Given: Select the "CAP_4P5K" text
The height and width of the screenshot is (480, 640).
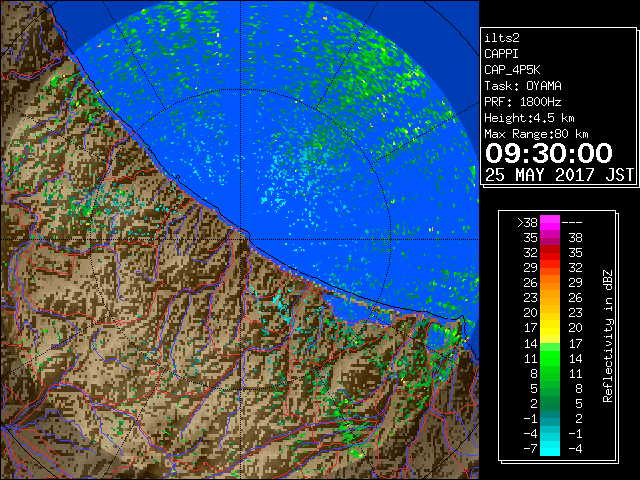Looking at the screenshot, I should pyautogui.click(x=512, y=70).
